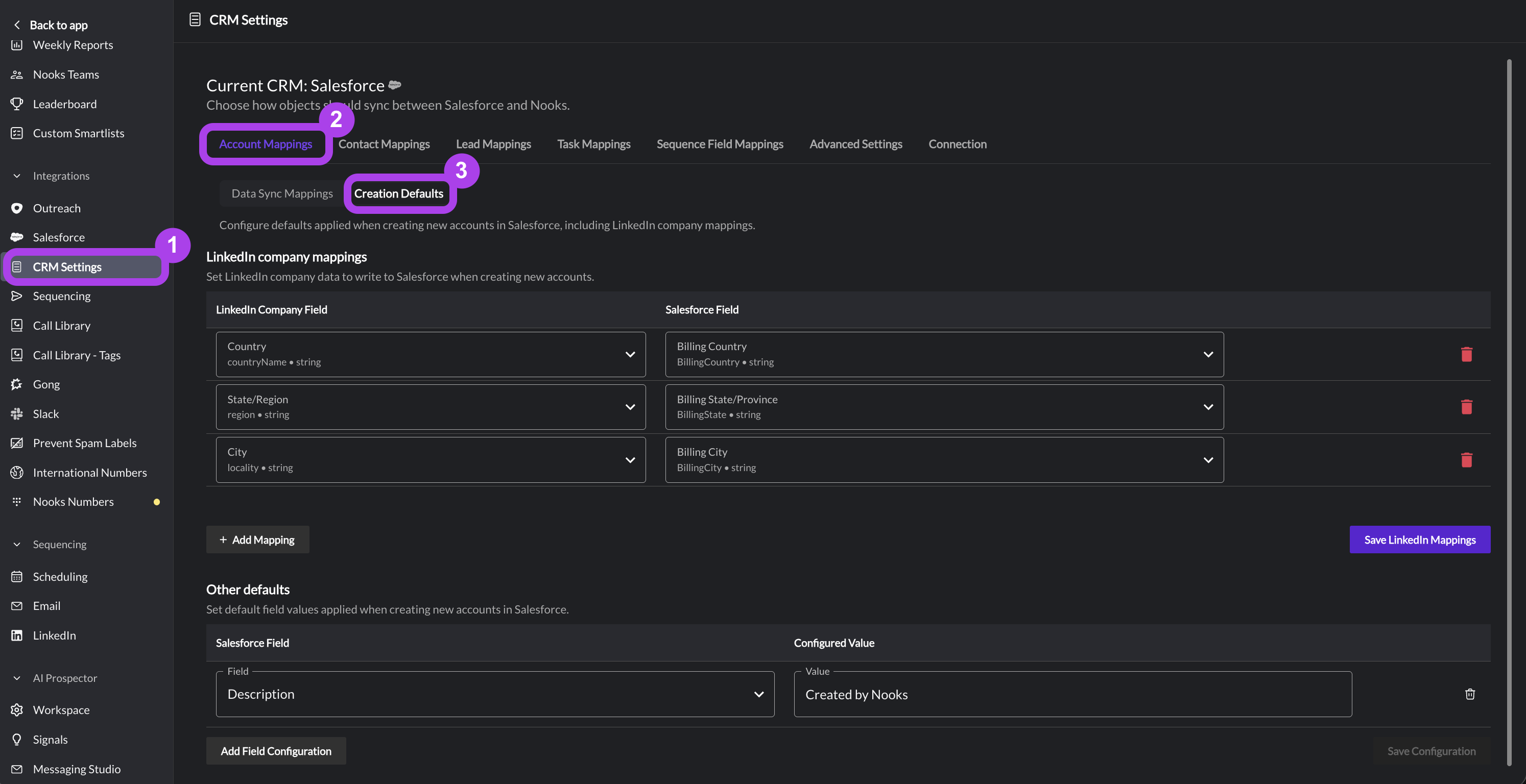1526x784 pixels.
Task: Delete the Country to Billing Country mapping
Action: [x=1466, y=354]
